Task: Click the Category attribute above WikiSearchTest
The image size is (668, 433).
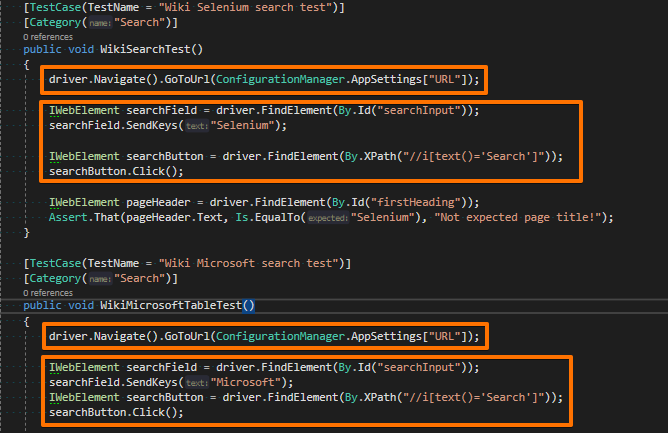Action: click(55, 22)
